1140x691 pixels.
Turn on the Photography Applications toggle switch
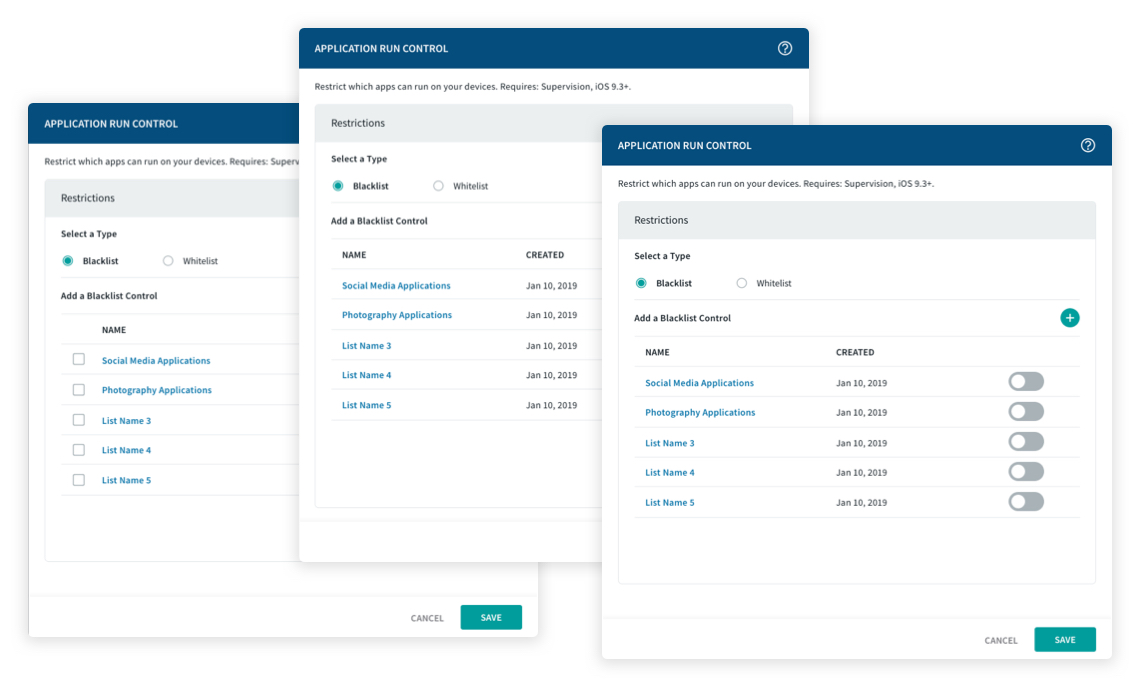point(1026,412)
